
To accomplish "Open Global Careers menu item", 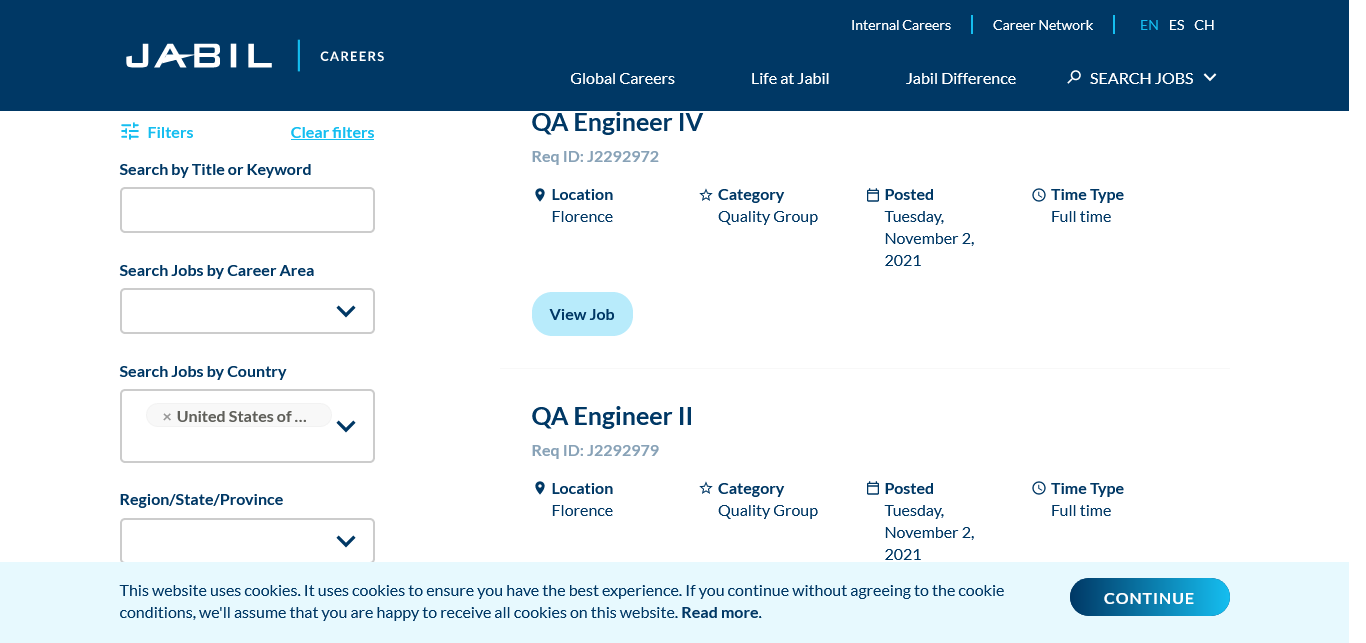I will tap(622, 79).
